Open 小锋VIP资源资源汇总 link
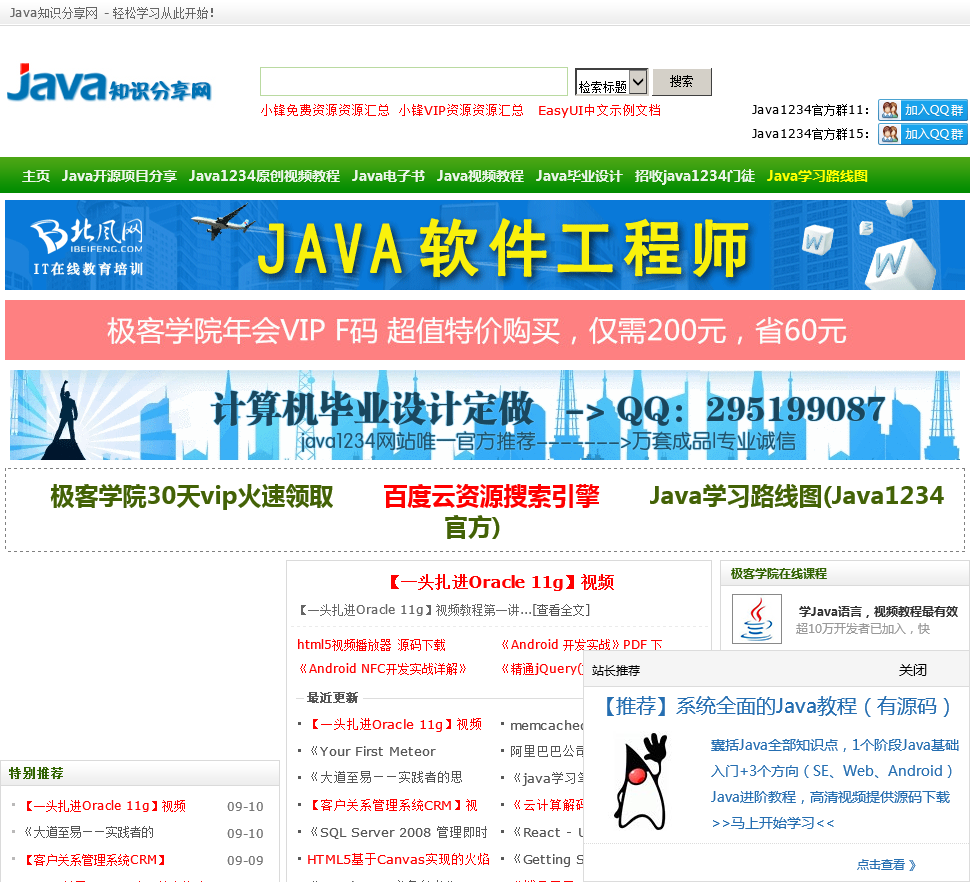This screenshot has width=970, height=882. click(461, 110)
